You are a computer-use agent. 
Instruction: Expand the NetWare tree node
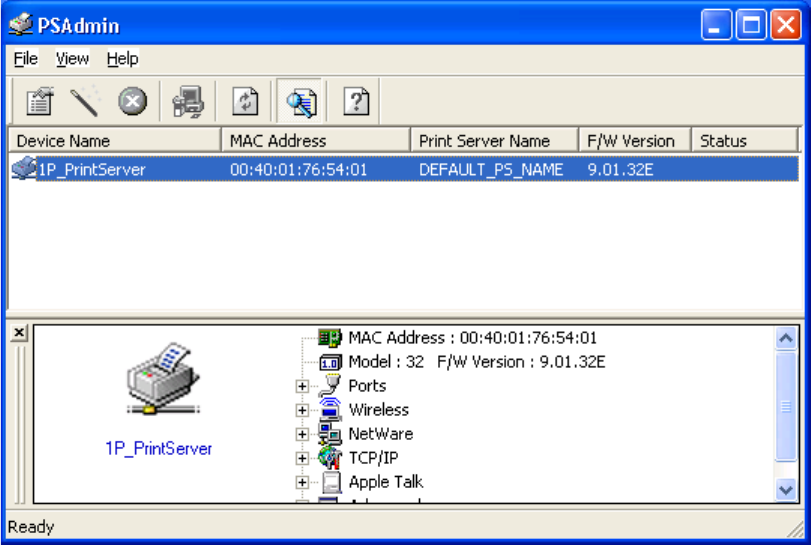point(302,434)
